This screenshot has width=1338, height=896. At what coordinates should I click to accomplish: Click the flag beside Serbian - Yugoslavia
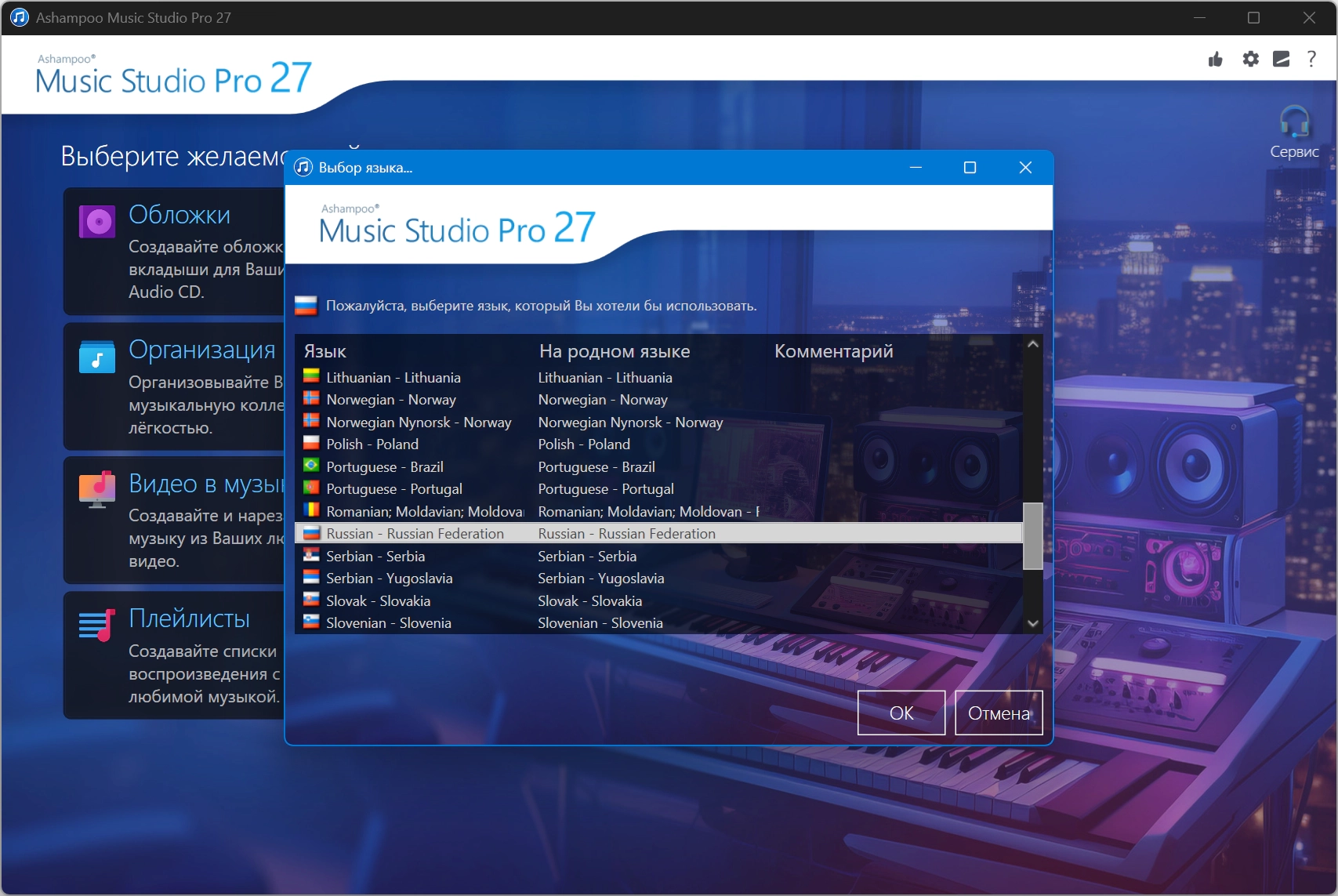(x=311, y=577)
